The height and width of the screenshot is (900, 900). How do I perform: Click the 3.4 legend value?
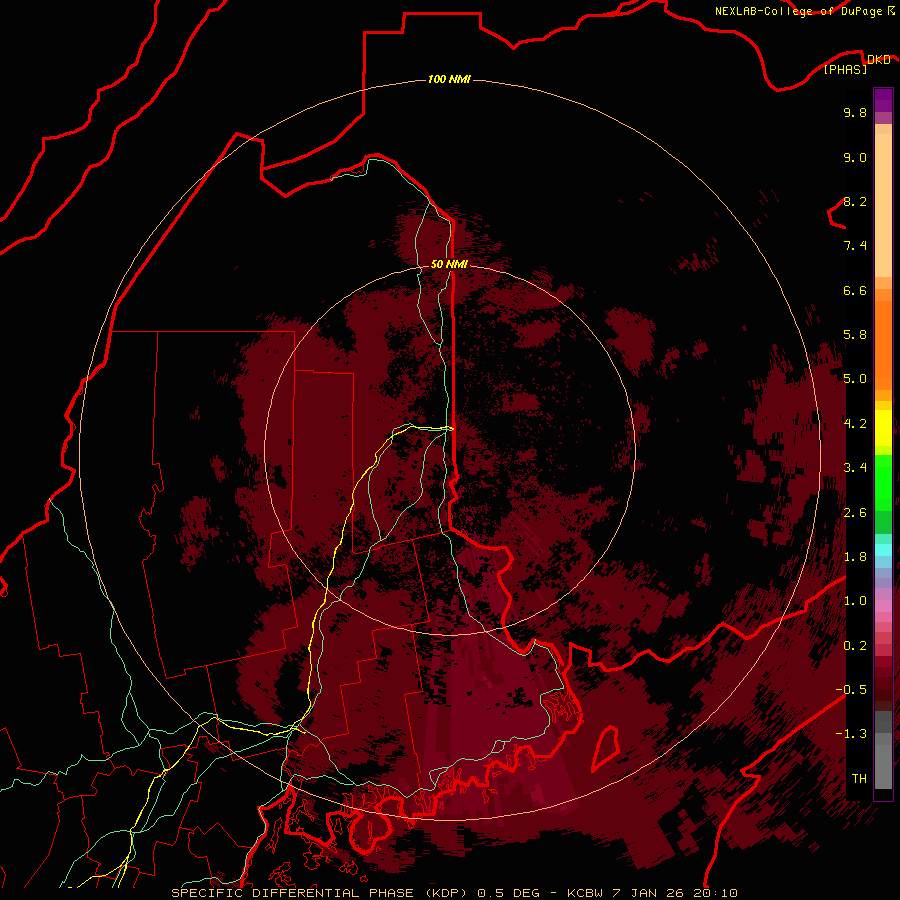click(x=855, y=468)
